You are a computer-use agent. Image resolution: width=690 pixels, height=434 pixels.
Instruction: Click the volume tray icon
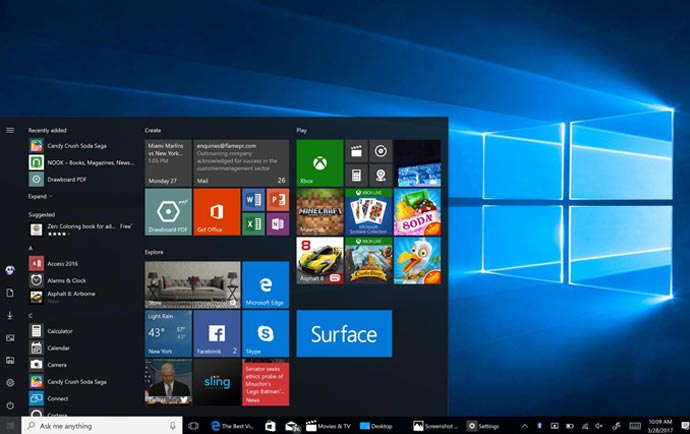[599, 426]
